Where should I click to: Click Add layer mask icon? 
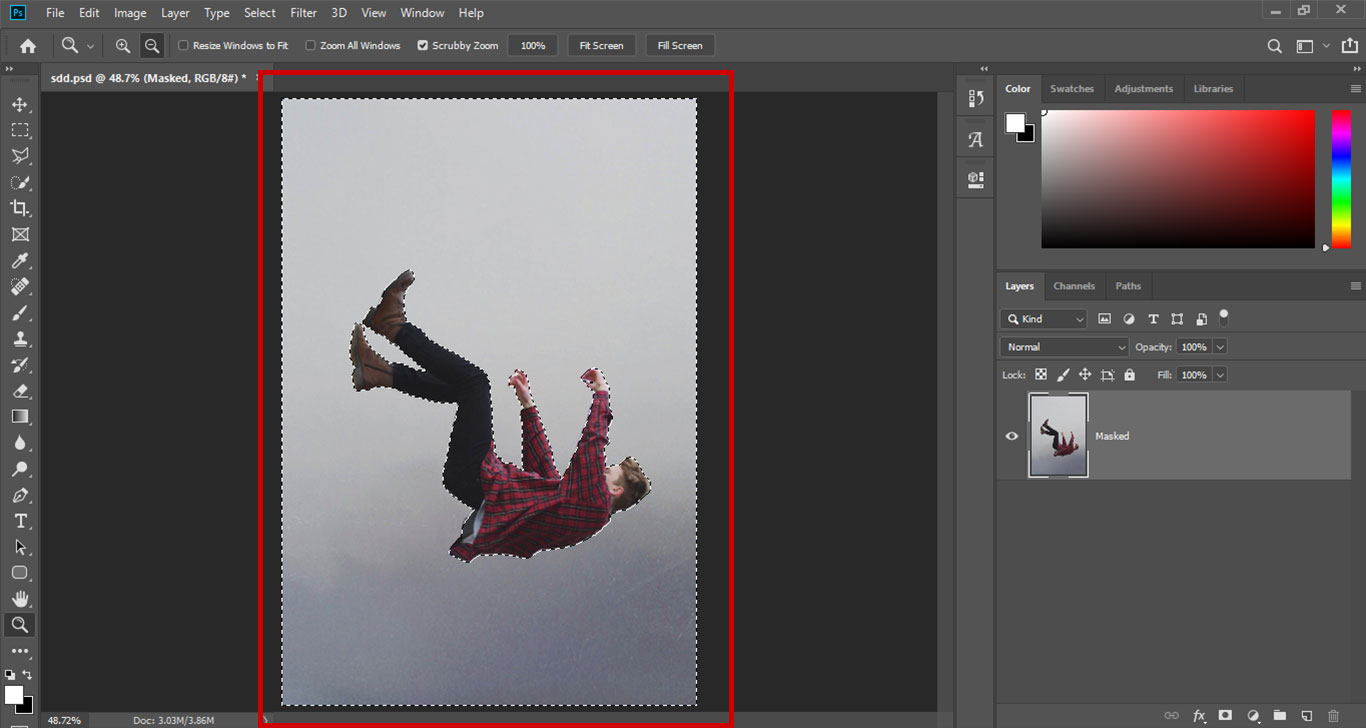(x=1226, y=716)
